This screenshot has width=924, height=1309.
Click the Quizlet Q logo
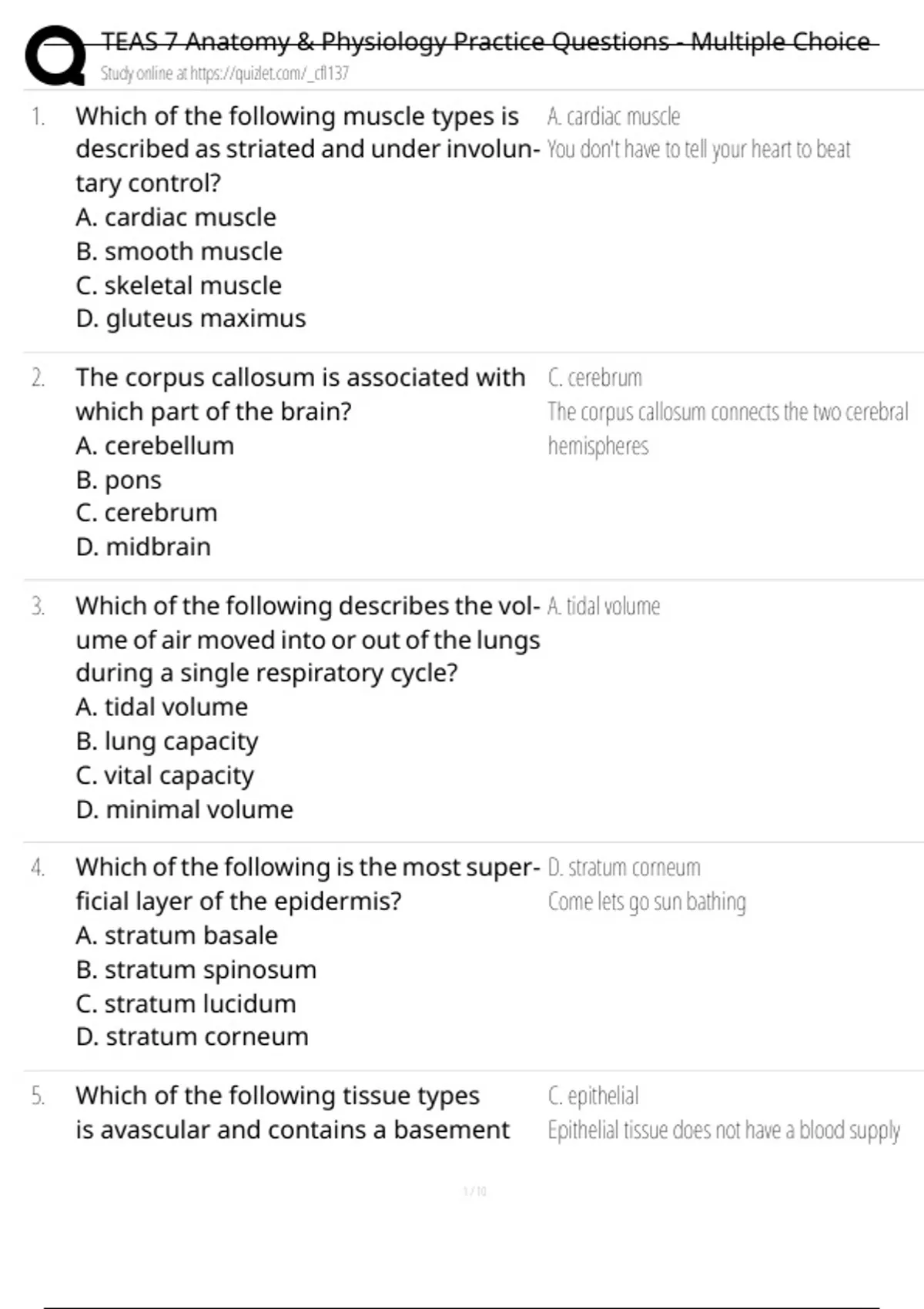tap(55, 55)
